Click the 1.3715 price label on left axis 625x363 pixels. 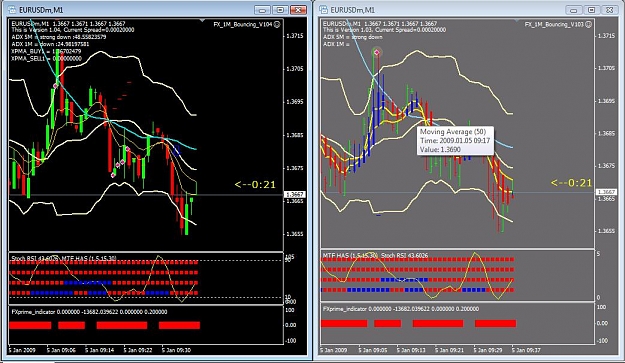pyautogui.click(x=295, y=36)
